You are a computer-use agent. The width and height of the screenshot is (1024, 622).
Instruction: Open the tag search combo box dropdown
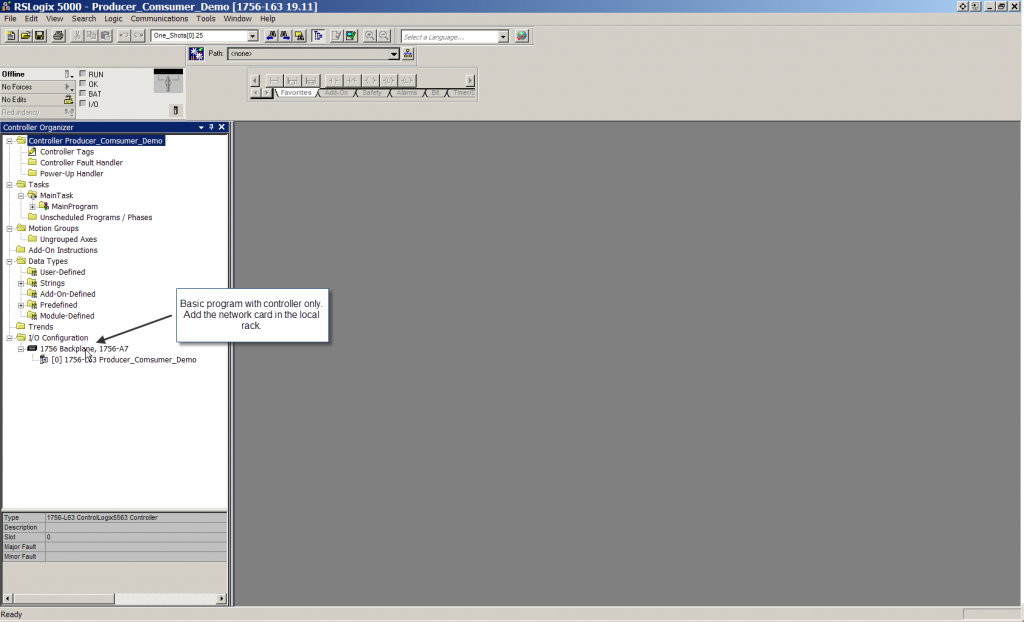[x=253, y=36]
